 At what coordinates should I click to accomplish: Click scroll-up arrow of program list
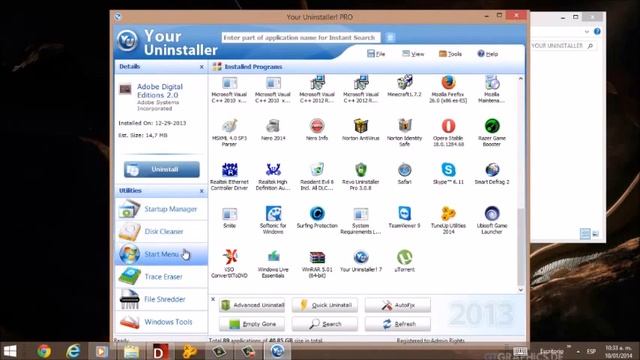tap(520, 78)
